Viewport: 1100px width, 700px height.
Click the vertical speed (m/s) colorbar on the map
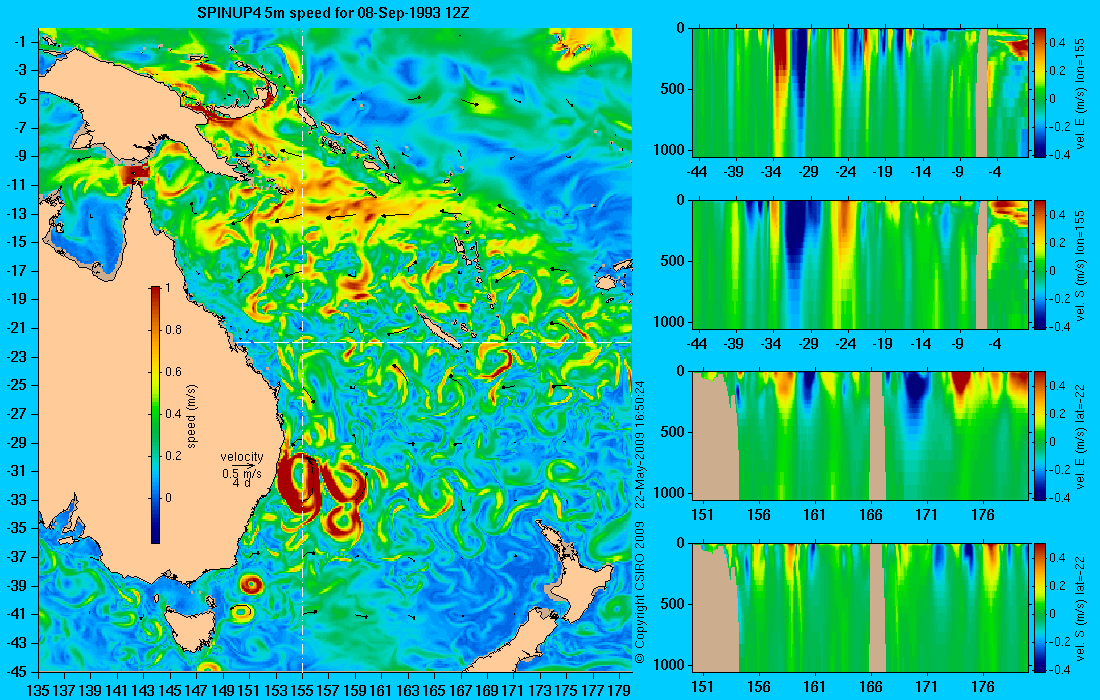(x=155, y=415)
